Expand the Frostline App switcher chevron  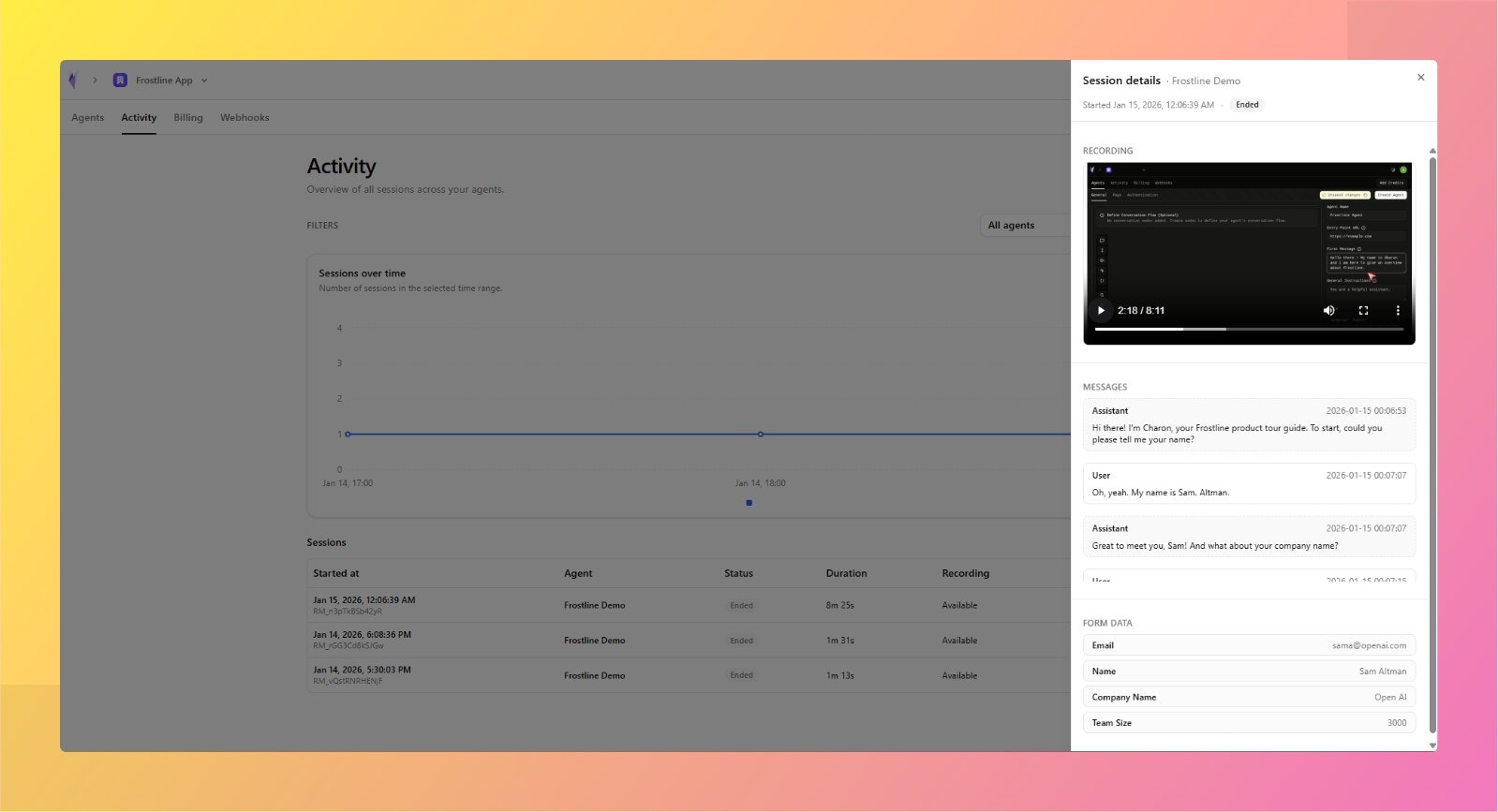pyautogui.click(x=204, y=81)
